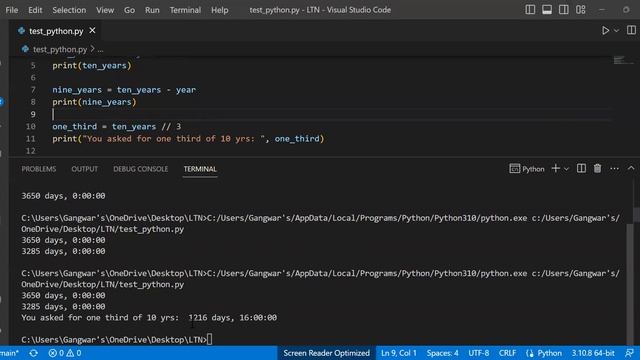The height and width of the screenshot is (360, 640).
Task: Open the new terminal launch profile dropdown
Action: tap(567, 169)
